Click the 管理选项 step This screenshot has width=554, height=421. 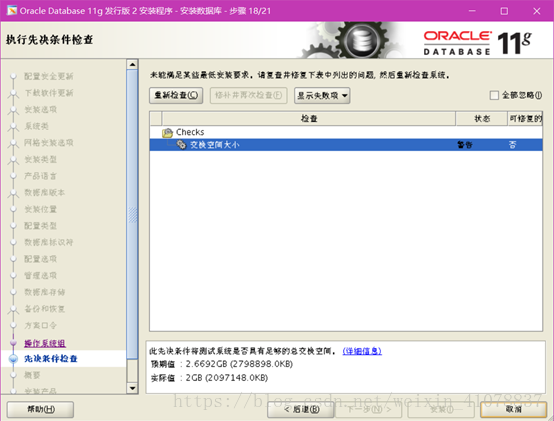(x=40, y=275)
